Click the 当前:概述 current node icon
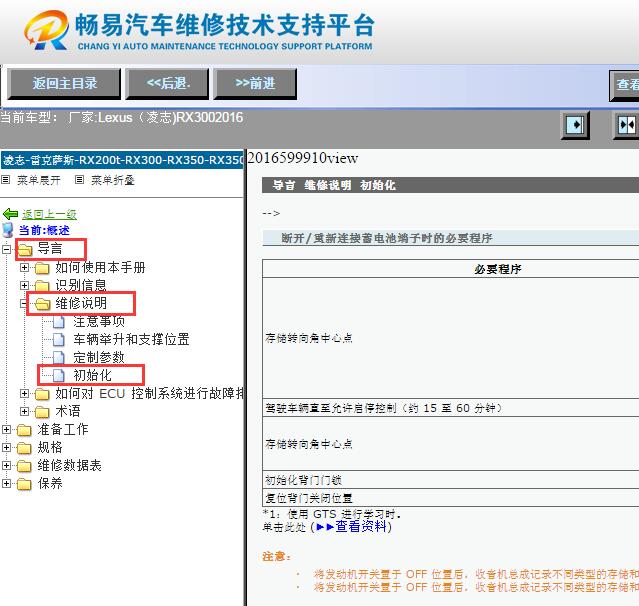Viewport: 639px width, 606px height. [8, 230]
